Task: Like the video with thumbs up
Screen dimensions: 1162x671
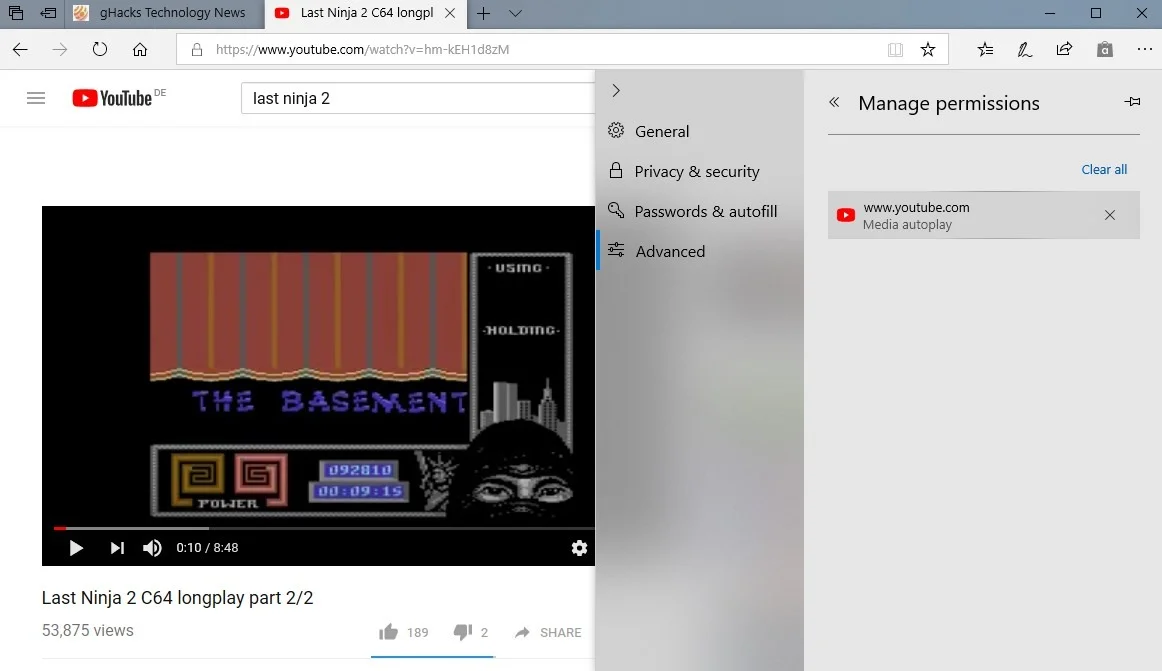Action: [388, 632]
